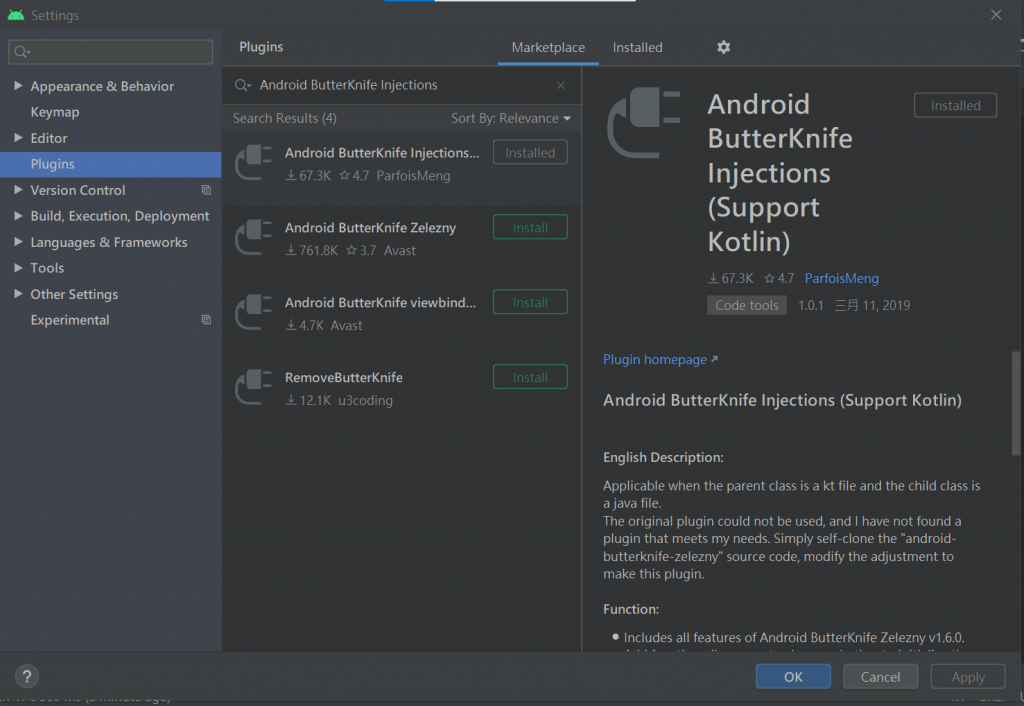The height and width of the screenshot is (706, 1024).
Task: Click the Code tools tag
Action: click(x=746, y=305)
